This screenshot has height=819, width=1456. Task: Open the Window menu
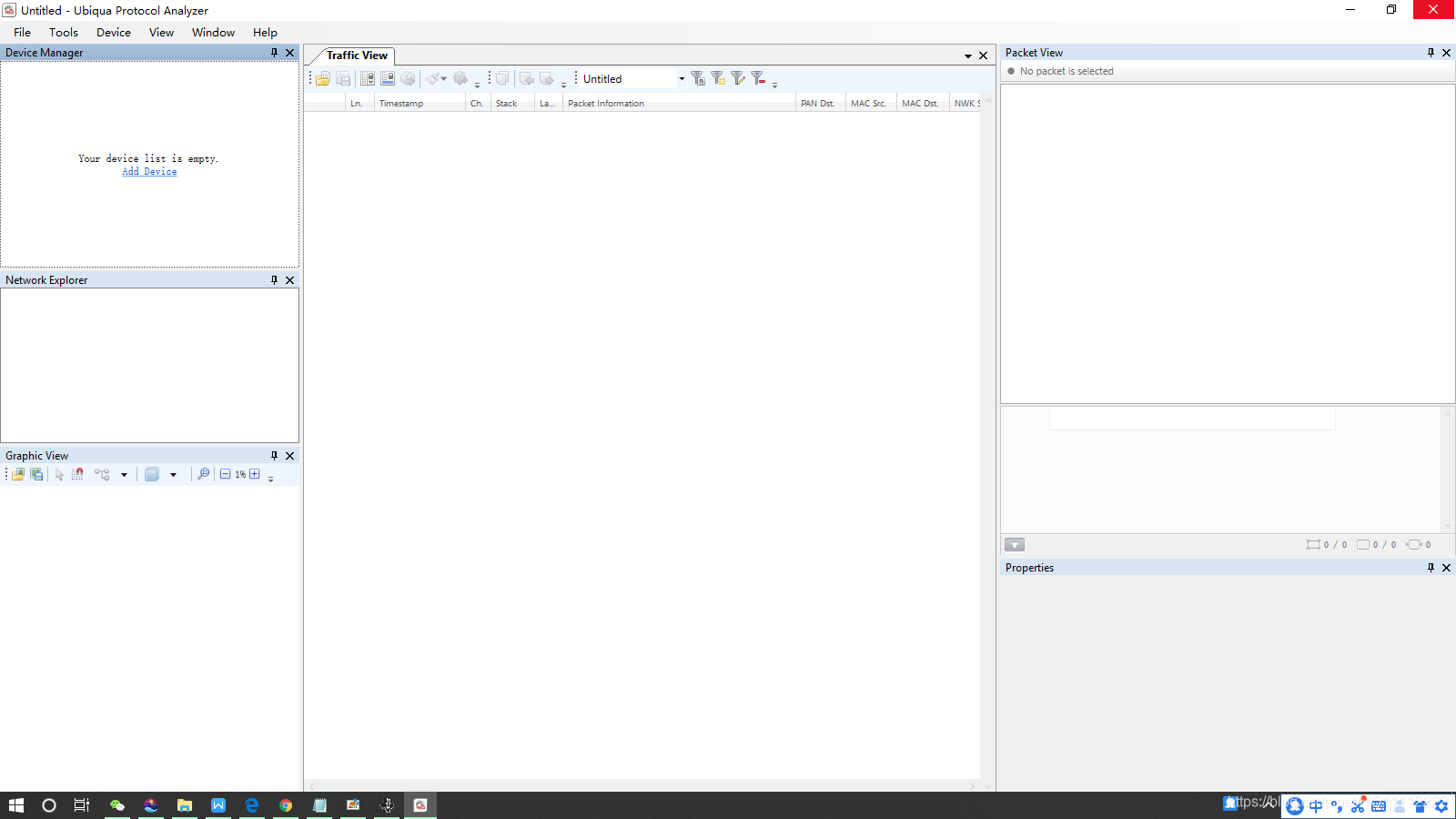[x=213, y=33]
